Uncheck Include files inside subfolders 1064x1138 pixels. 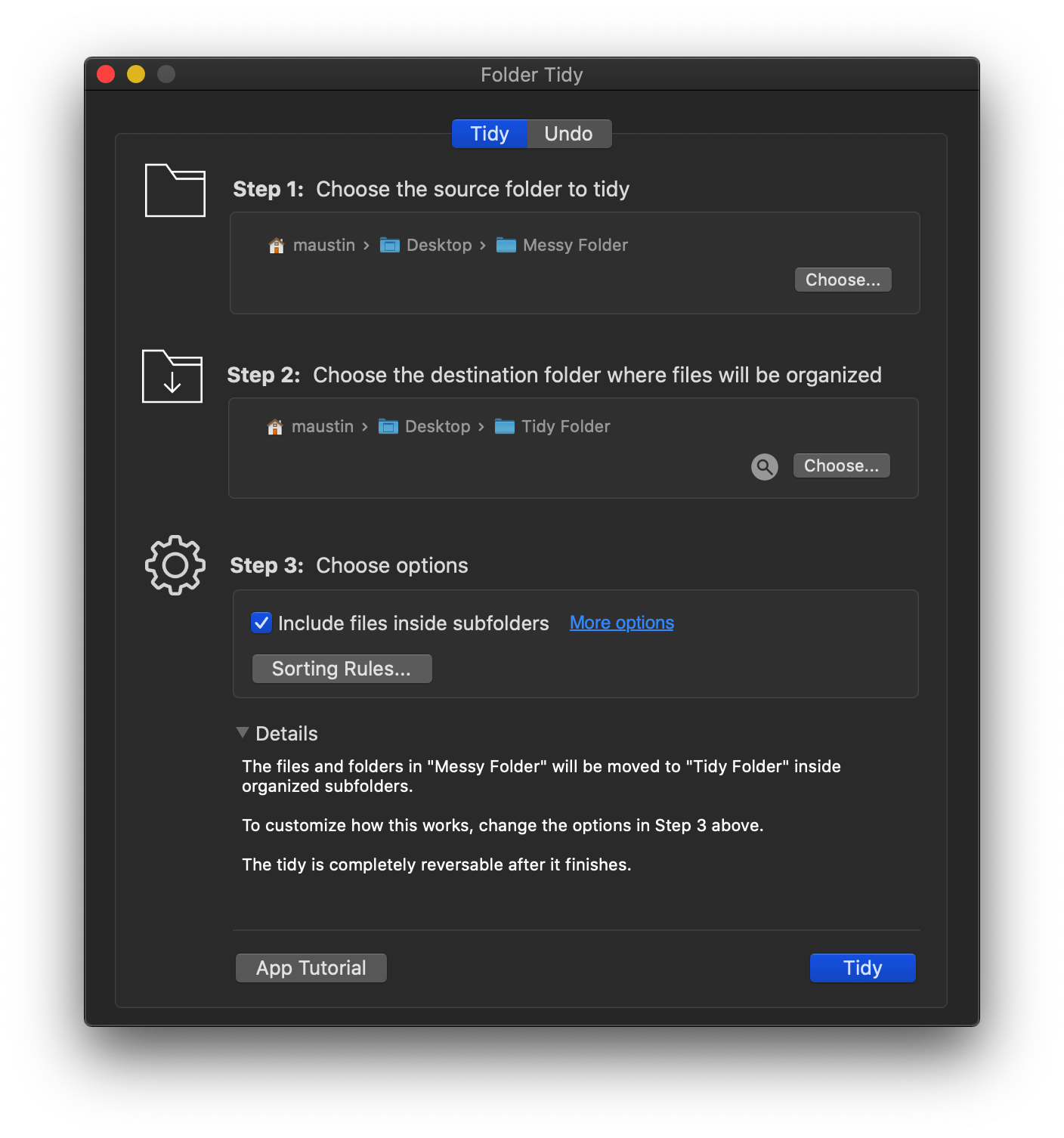point(261,623)
